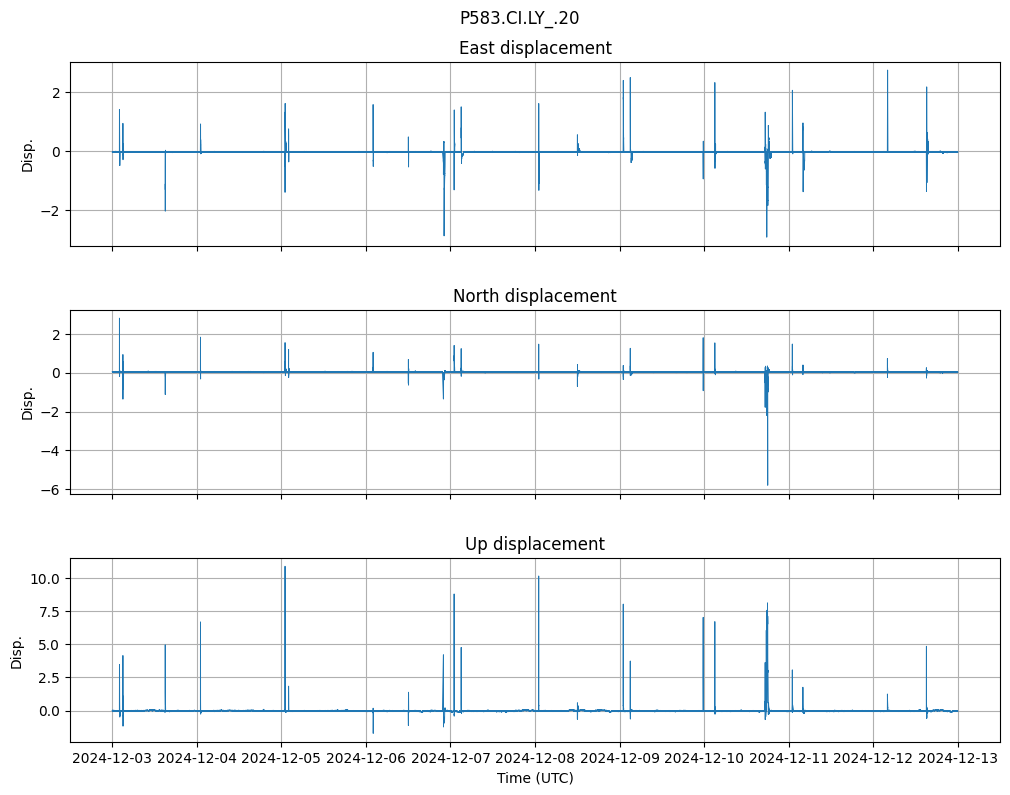This screenshot has height=795, width=1010.
Task: Select the 2024-12-12 date tick label
Action: (x=873, y=758)
